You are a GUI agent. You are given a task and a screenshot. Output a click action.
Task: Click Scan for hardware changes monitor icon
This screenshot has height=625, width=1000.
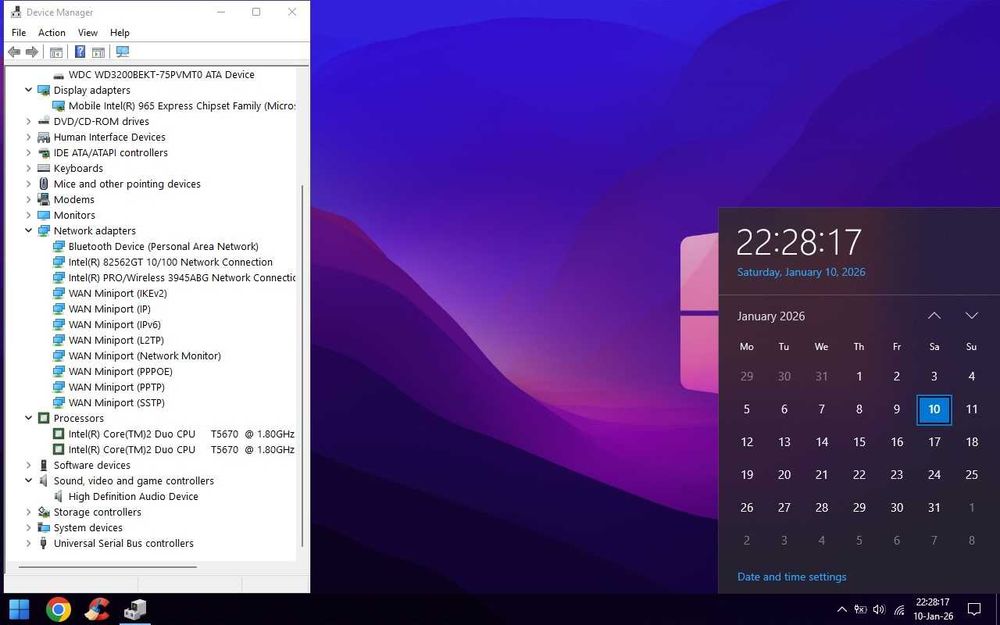(x=122, y=52)
